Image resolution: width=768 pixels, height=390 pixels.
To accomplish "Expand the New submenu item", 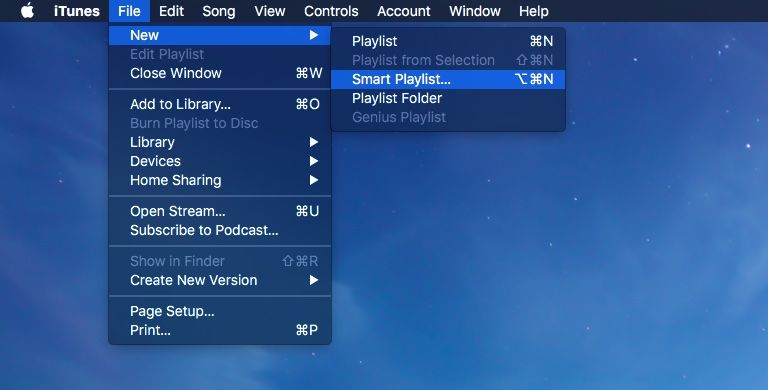I will pyautogui.click(x=220, y=35).
